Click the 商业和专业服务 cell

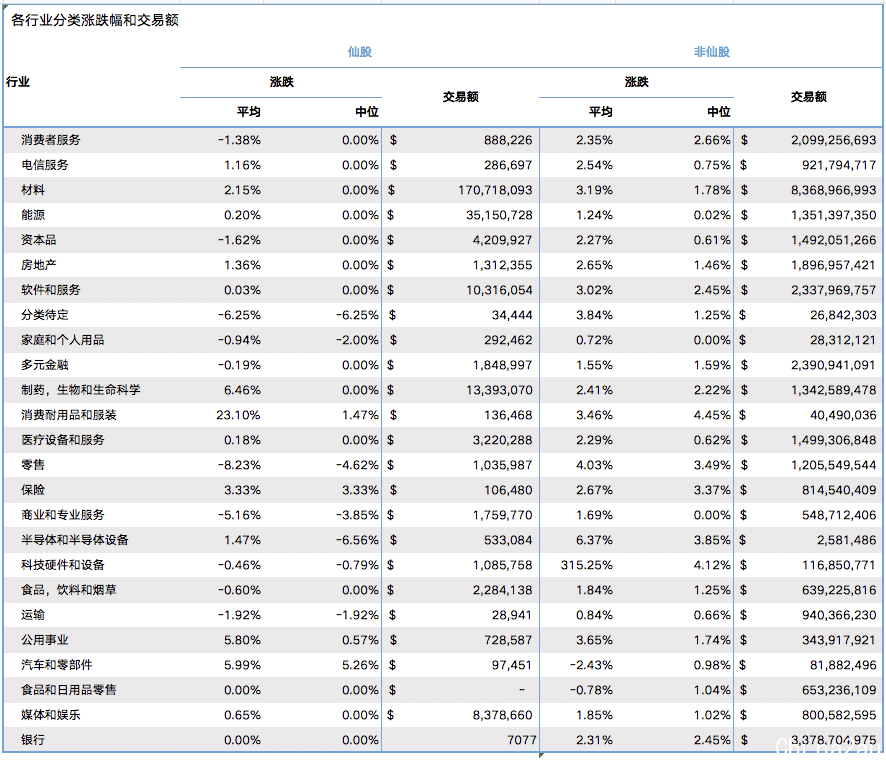(x=63, y=515)
